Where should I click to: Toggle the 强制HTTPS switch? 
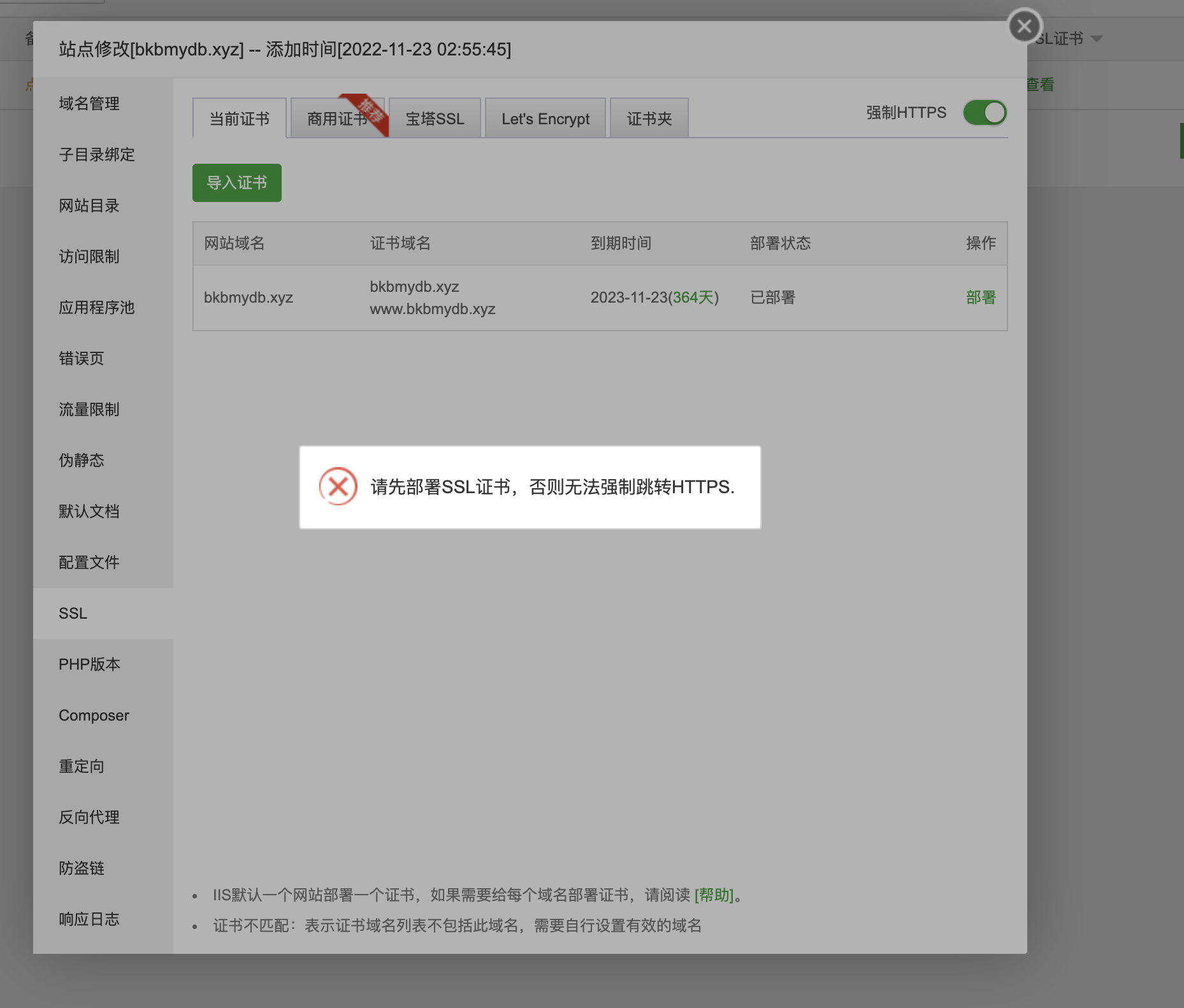point(985,113)
